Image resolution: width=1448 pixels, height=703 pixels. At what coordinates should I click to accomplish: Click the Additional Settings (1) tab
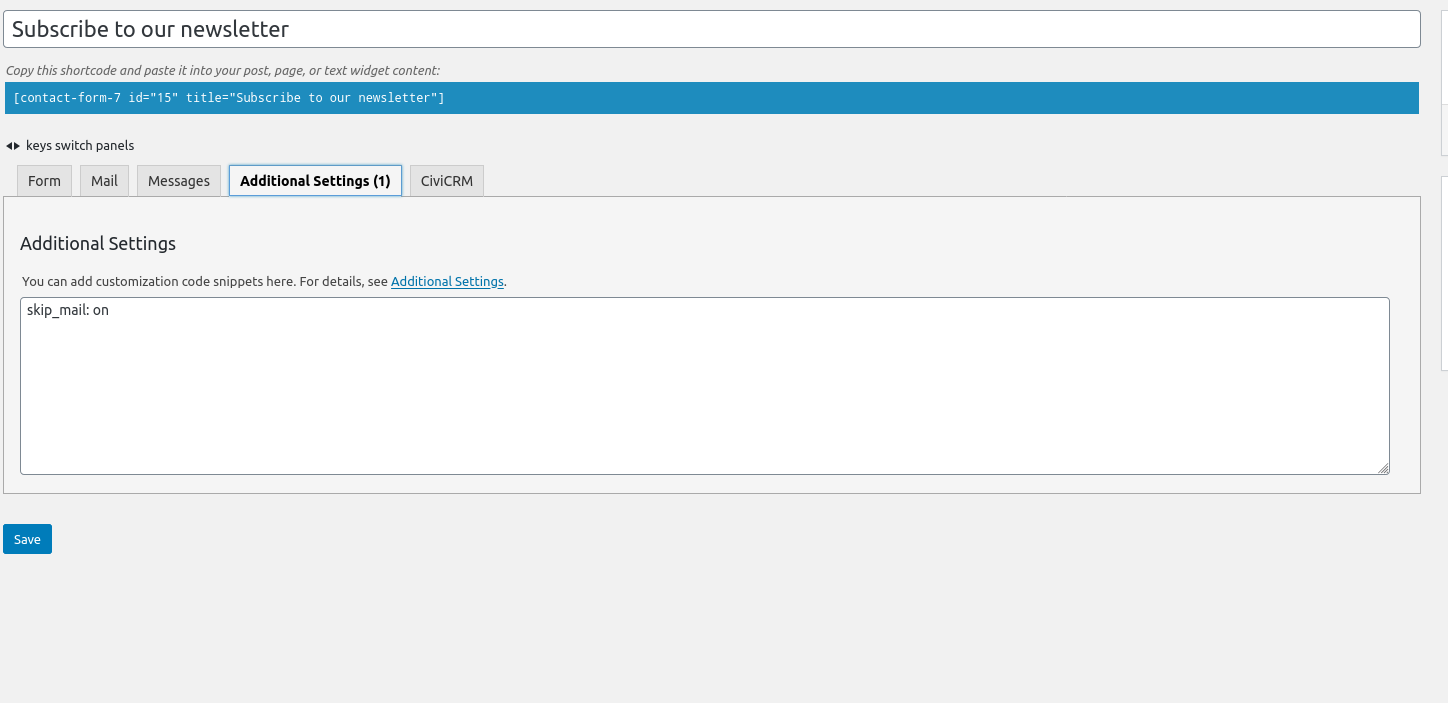315,181
